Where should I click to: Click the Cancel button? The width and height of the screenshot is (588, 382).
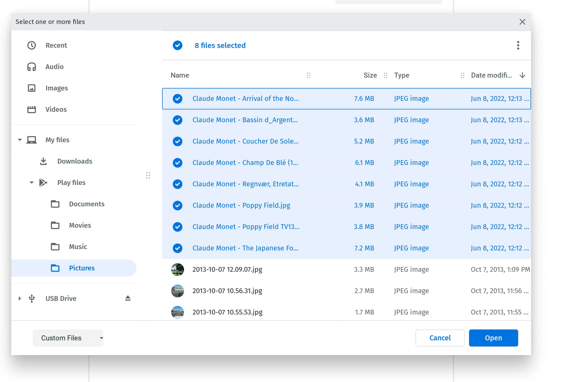440,338
